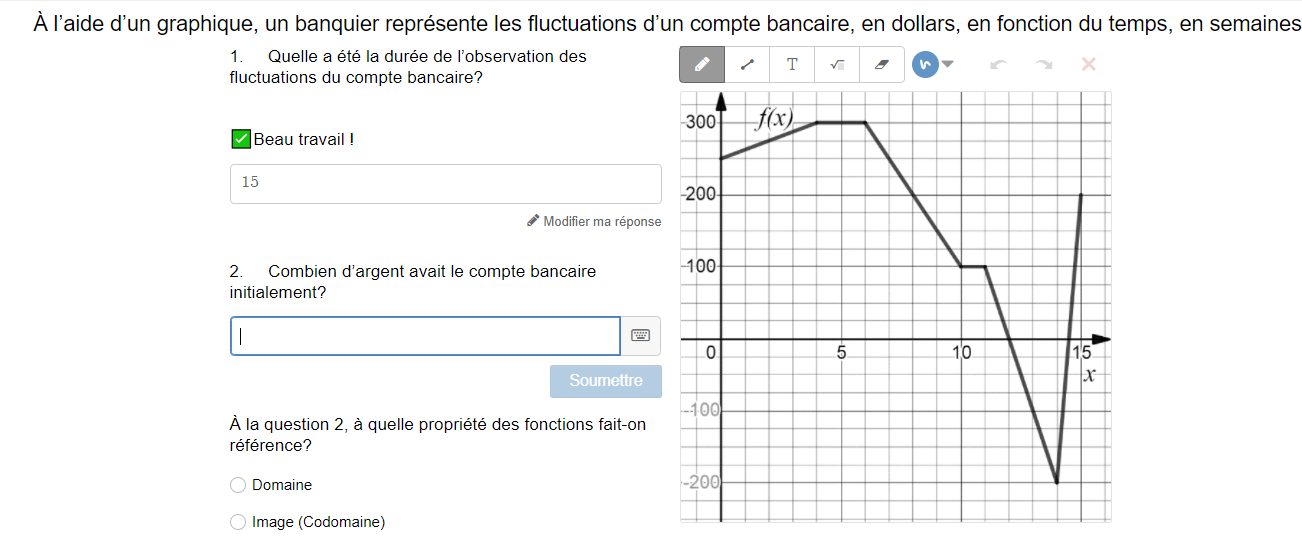Click the question 1 answer box showing 15
The height and width of the screenshot is (548, 1302).
pyautogui.click(x=445, y=184)
